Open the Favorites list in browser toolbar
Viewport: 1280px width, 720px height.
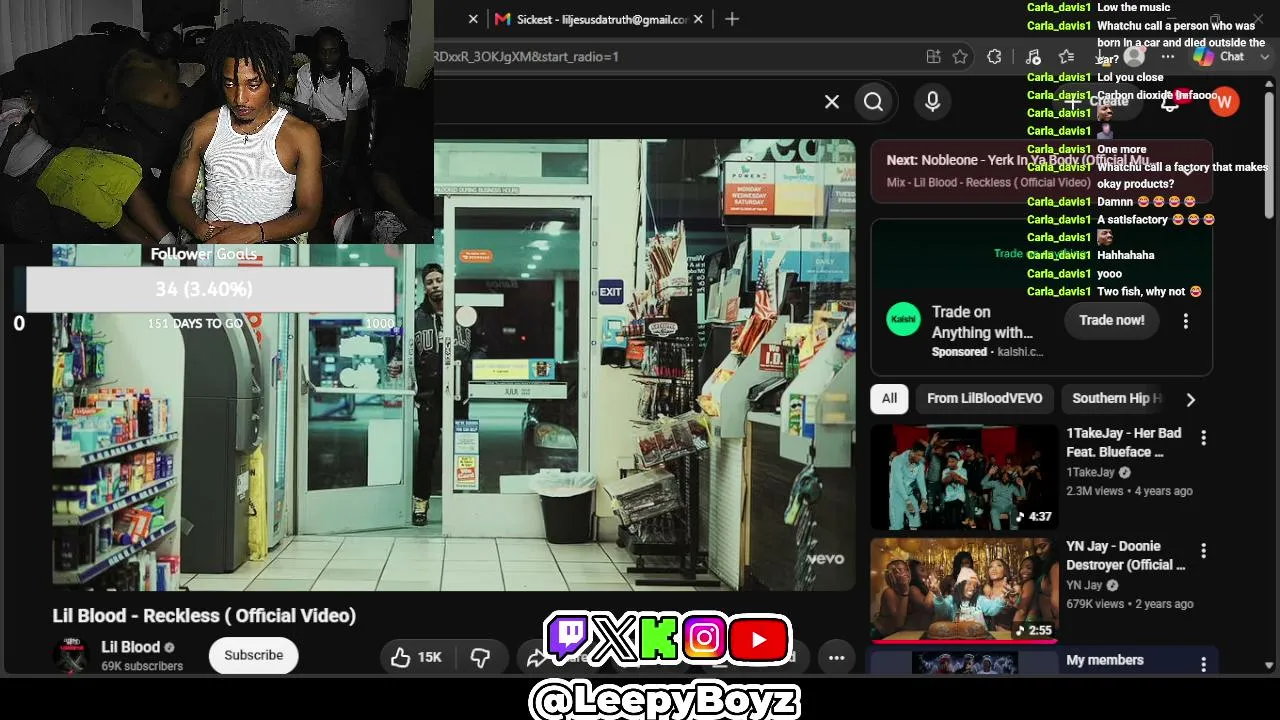click(x=1067, y=57)
